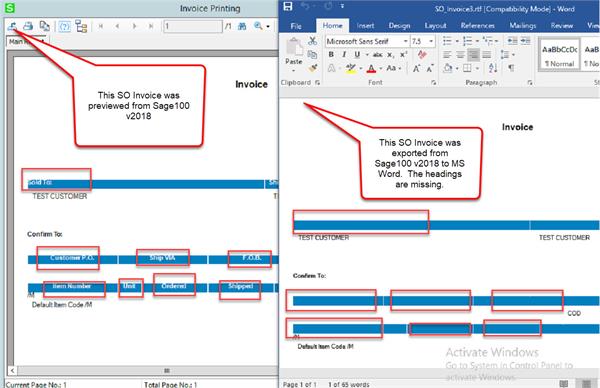This screenshot has height=388, width=600.
Task: Go to previous page in Invoice Printing
Action: (117, 26)
